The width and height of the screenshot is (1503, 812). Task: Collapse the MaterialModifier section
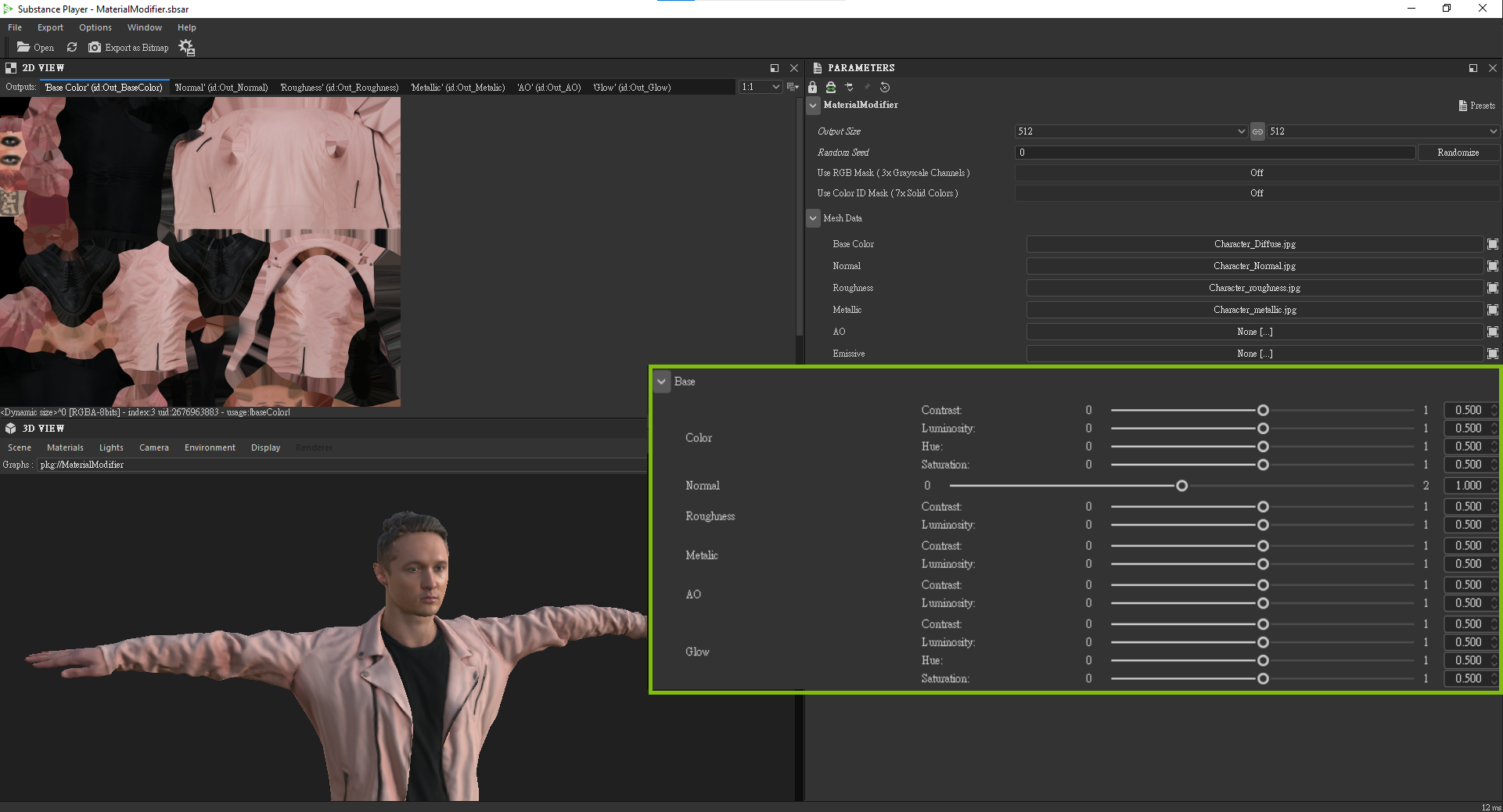[x=814, y=105]
